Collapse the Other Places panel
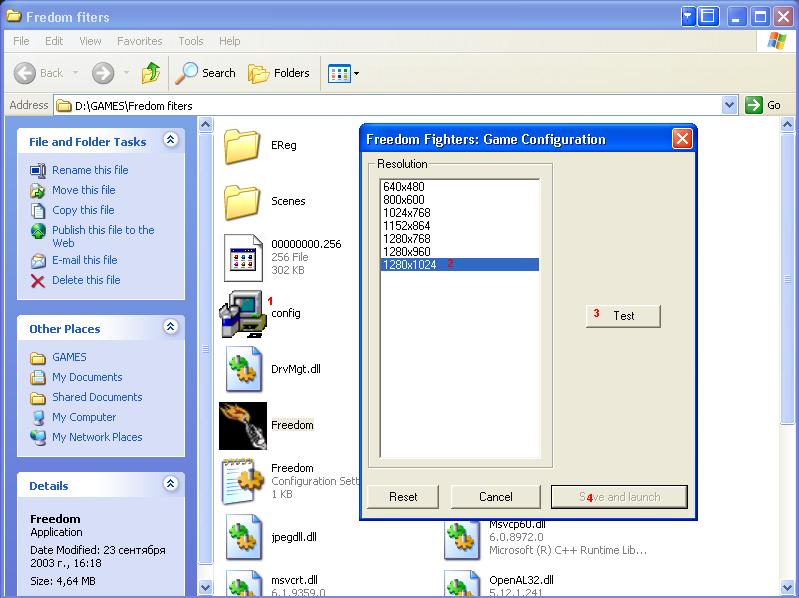The height and width of the screenshot is (598, 799). click(171, 327)
